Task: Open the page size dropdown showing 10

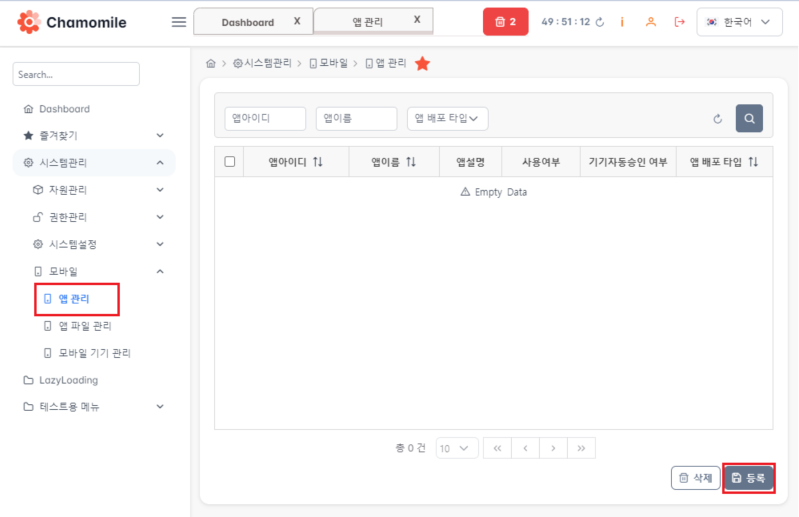Action: (x=458, y=448)
